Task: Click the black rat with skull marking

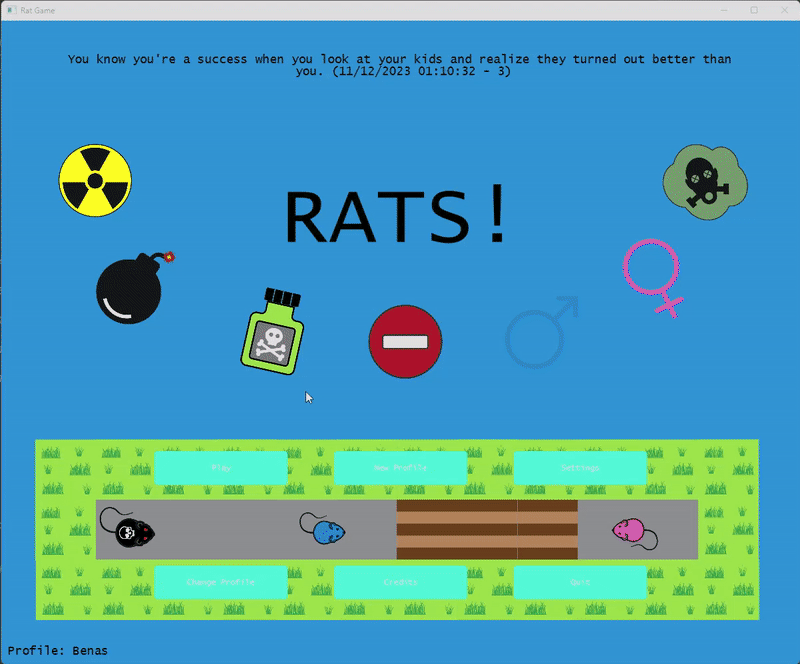Action: click(x=133, y=533)
